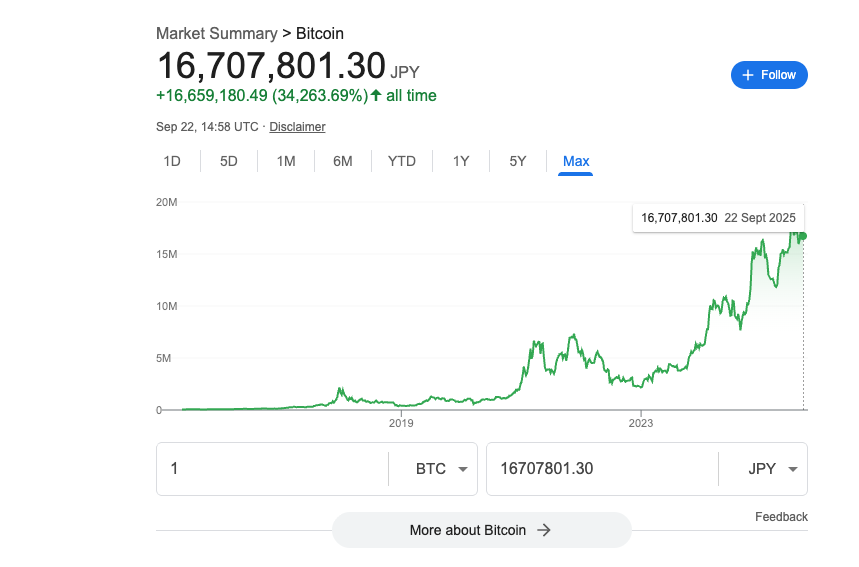Open the Feedback link
The width and height of the screenshot is (859, 567).
pos(781,517)
